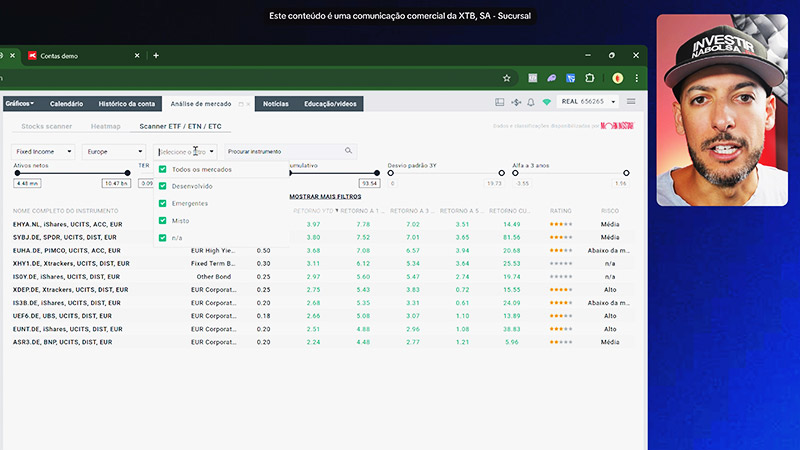Image resolution: width=800 pixels, height=450 pixels.
Task: Open the calendar browser extension icon
Action: coord(533,78)
